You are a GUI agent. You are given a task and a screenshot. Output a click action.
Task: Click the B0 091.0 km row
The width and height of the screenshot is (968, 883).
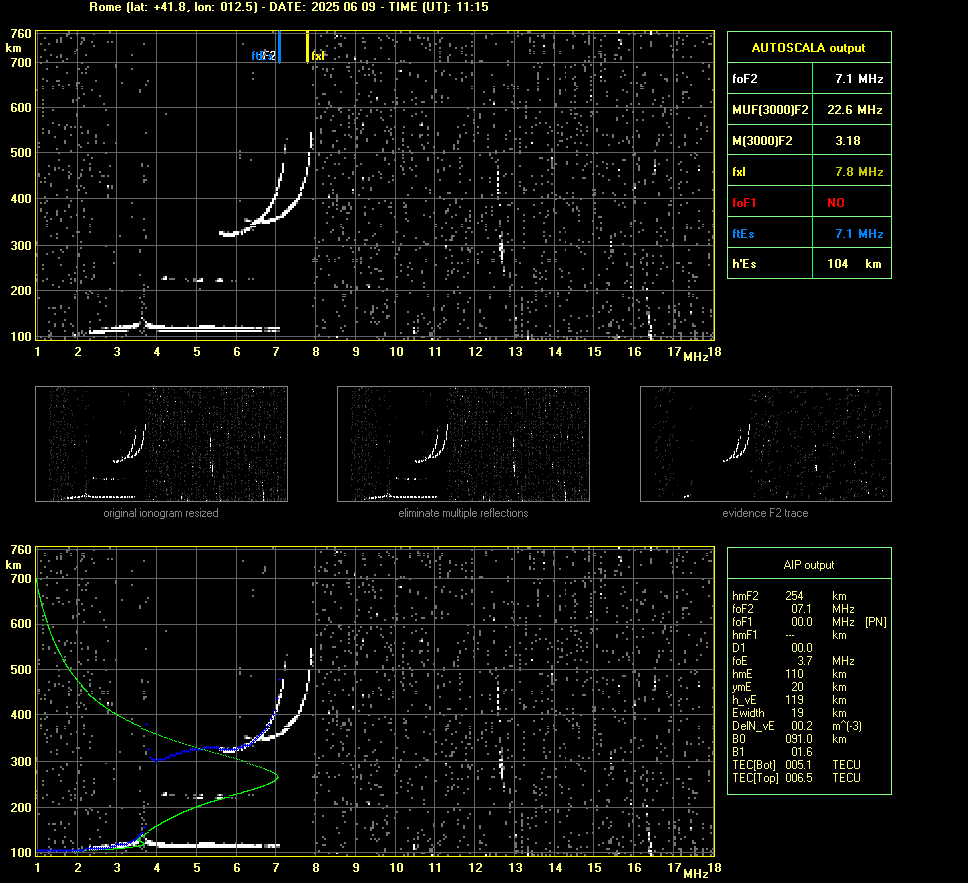click(789, 739)
